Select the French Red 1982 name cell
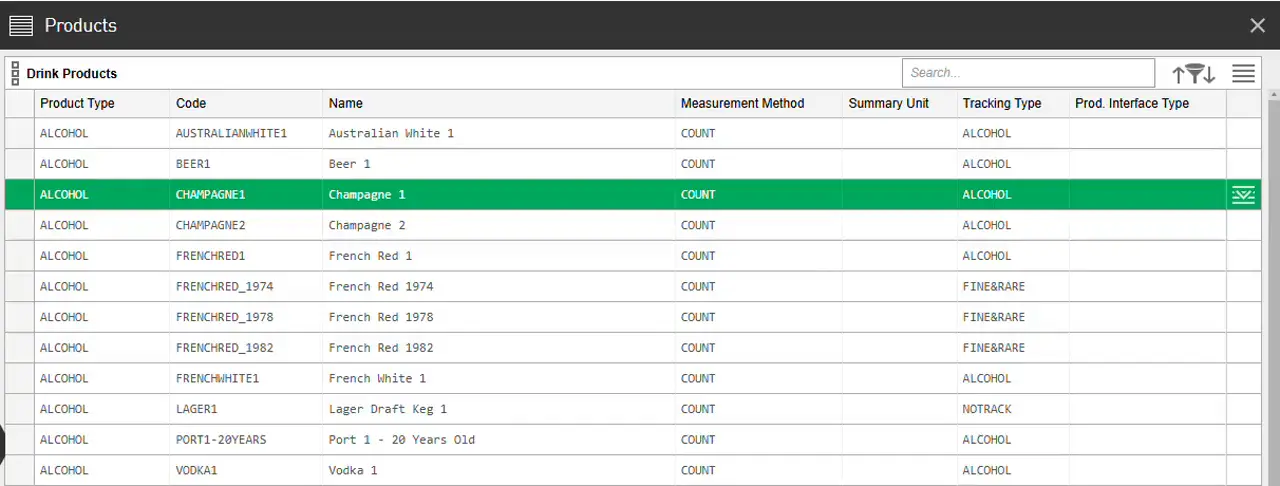This screenshot has height=486, width=1280. 499,348
